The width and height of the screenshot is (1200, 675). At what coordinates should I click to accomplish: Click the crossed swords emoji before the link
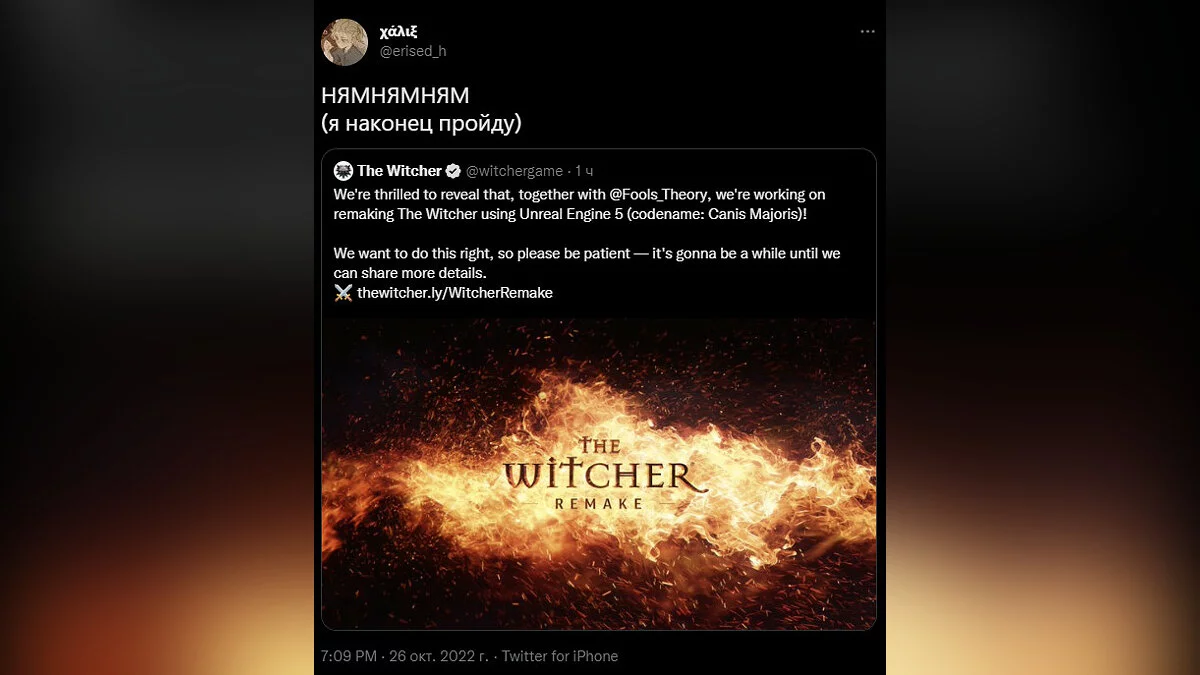tap(343, 293)
